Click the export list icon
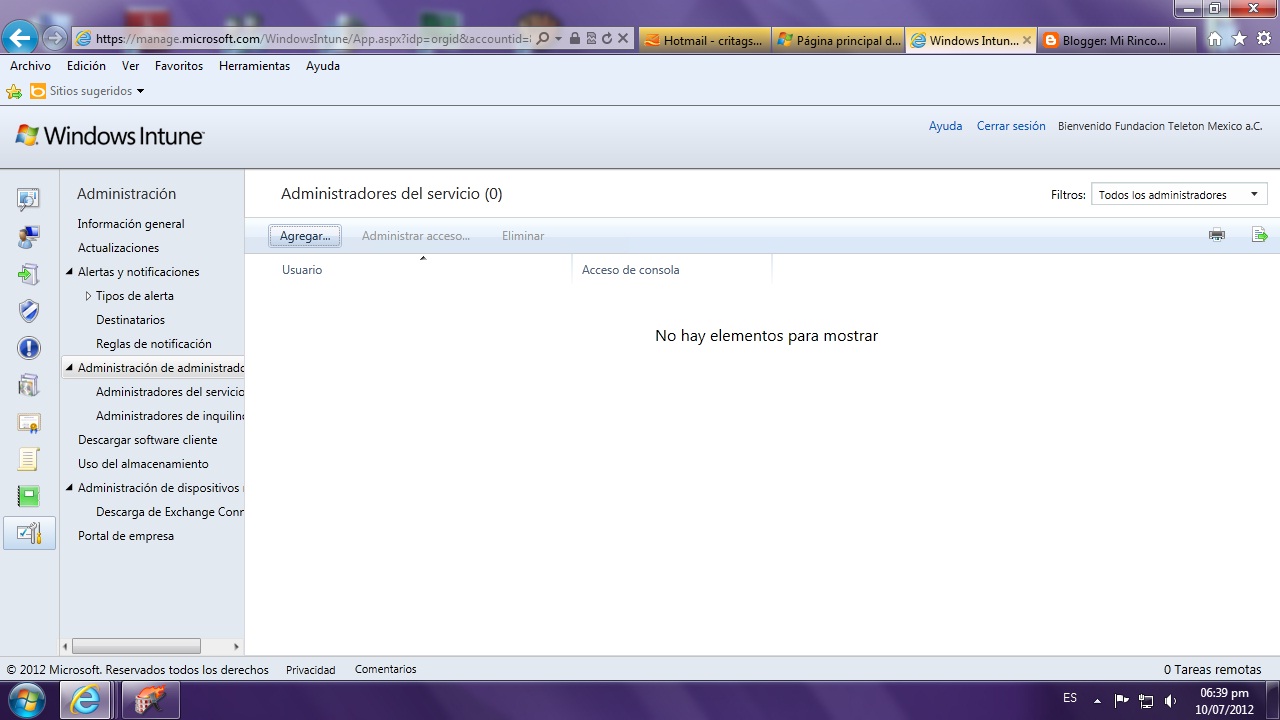This screenshot has height=720, width=1280. (x=1260, y=235)
